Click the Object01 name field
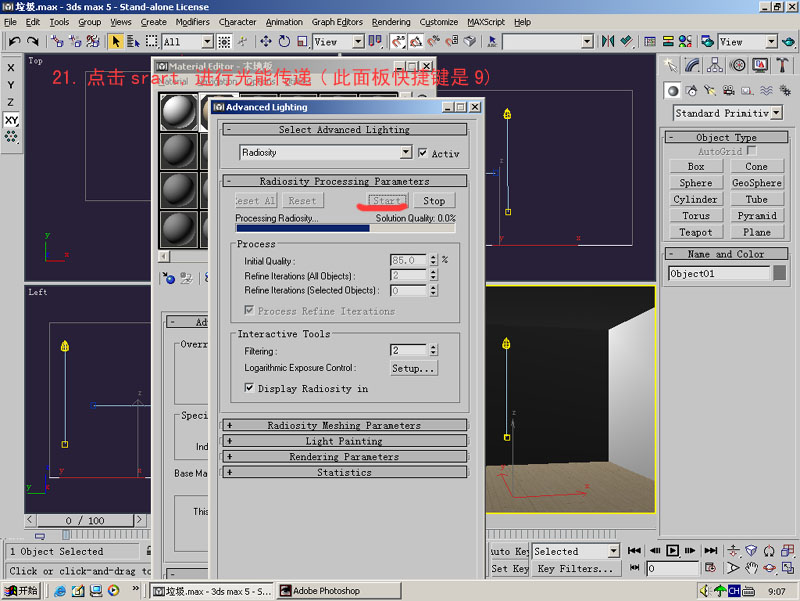 click(x=718, y=273)
